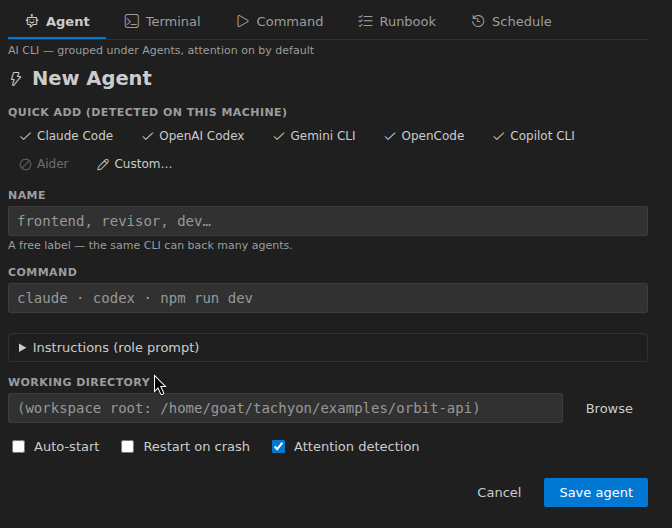Click the 'A free label' hint text

150,246
